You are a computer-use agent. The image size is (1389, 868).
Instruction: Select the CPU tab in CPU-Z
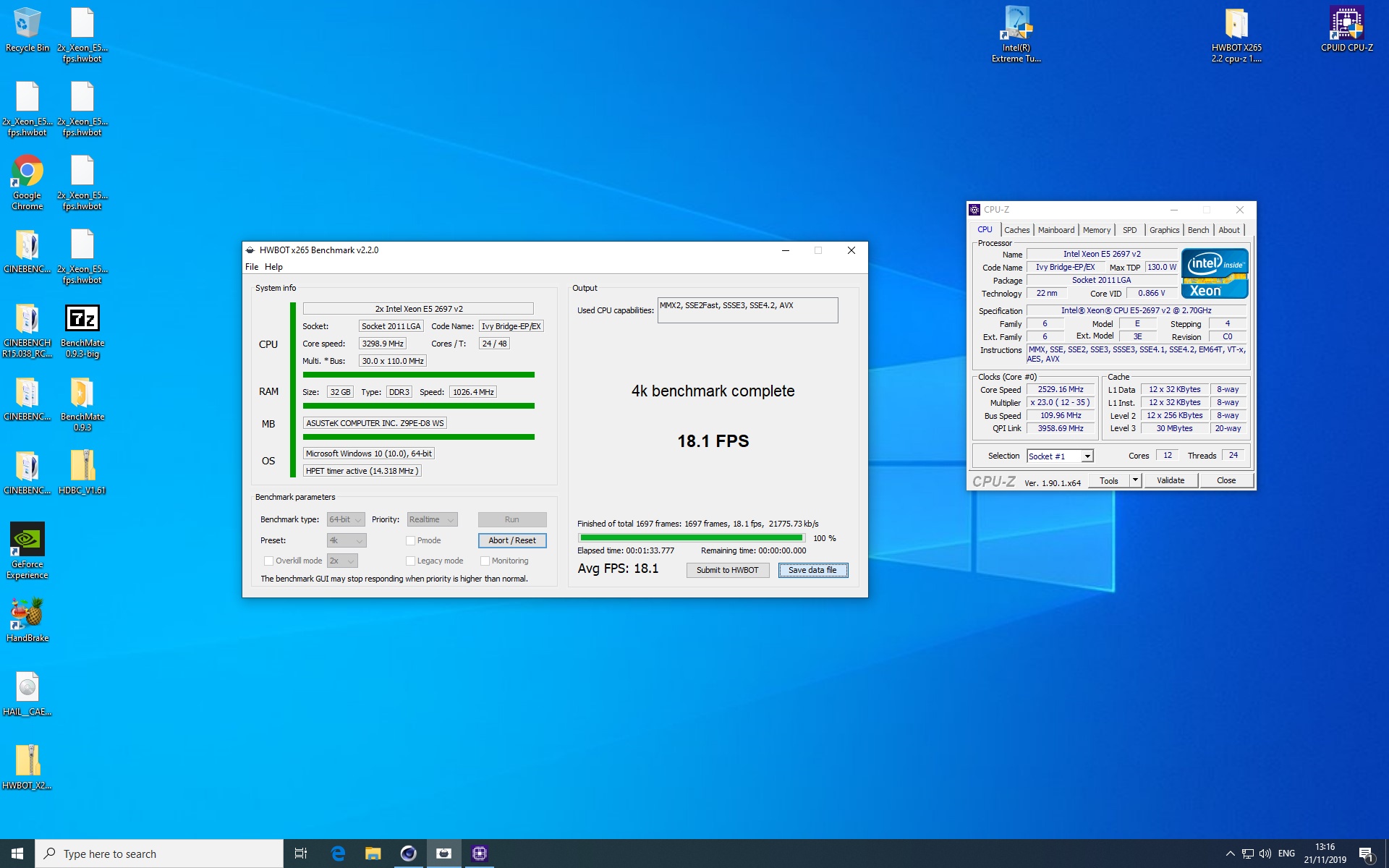[x=985, y=229]
